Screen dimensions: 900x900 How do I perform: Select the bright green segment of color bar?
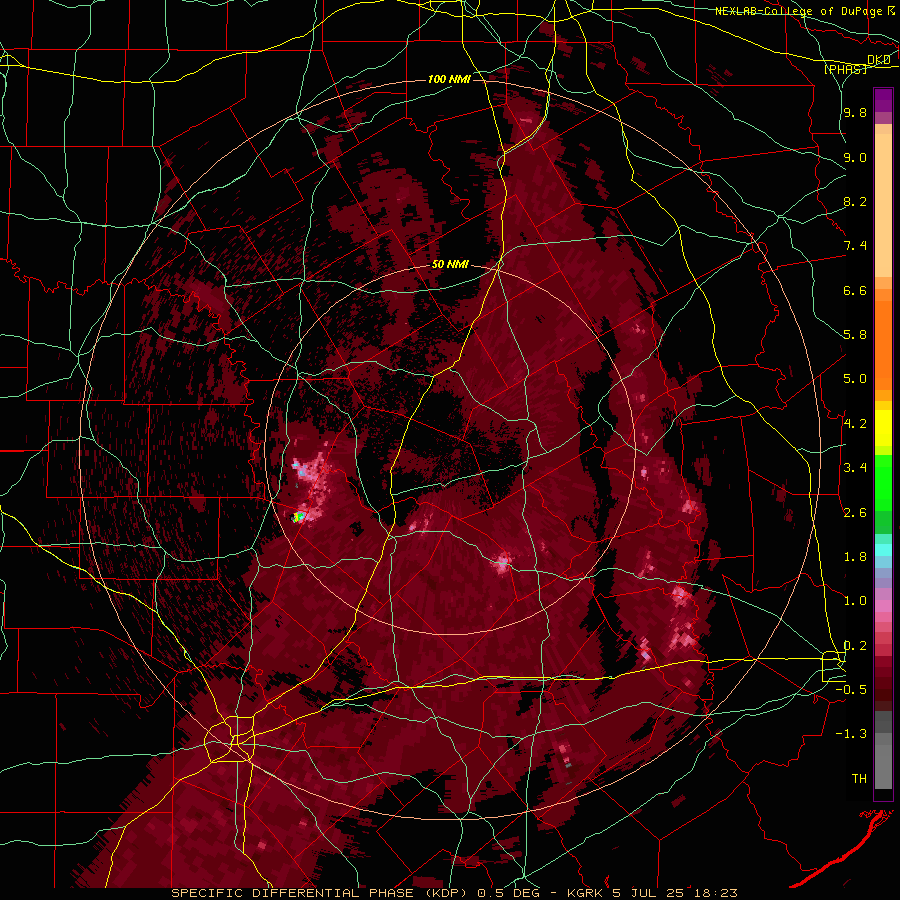pos(883,483)
